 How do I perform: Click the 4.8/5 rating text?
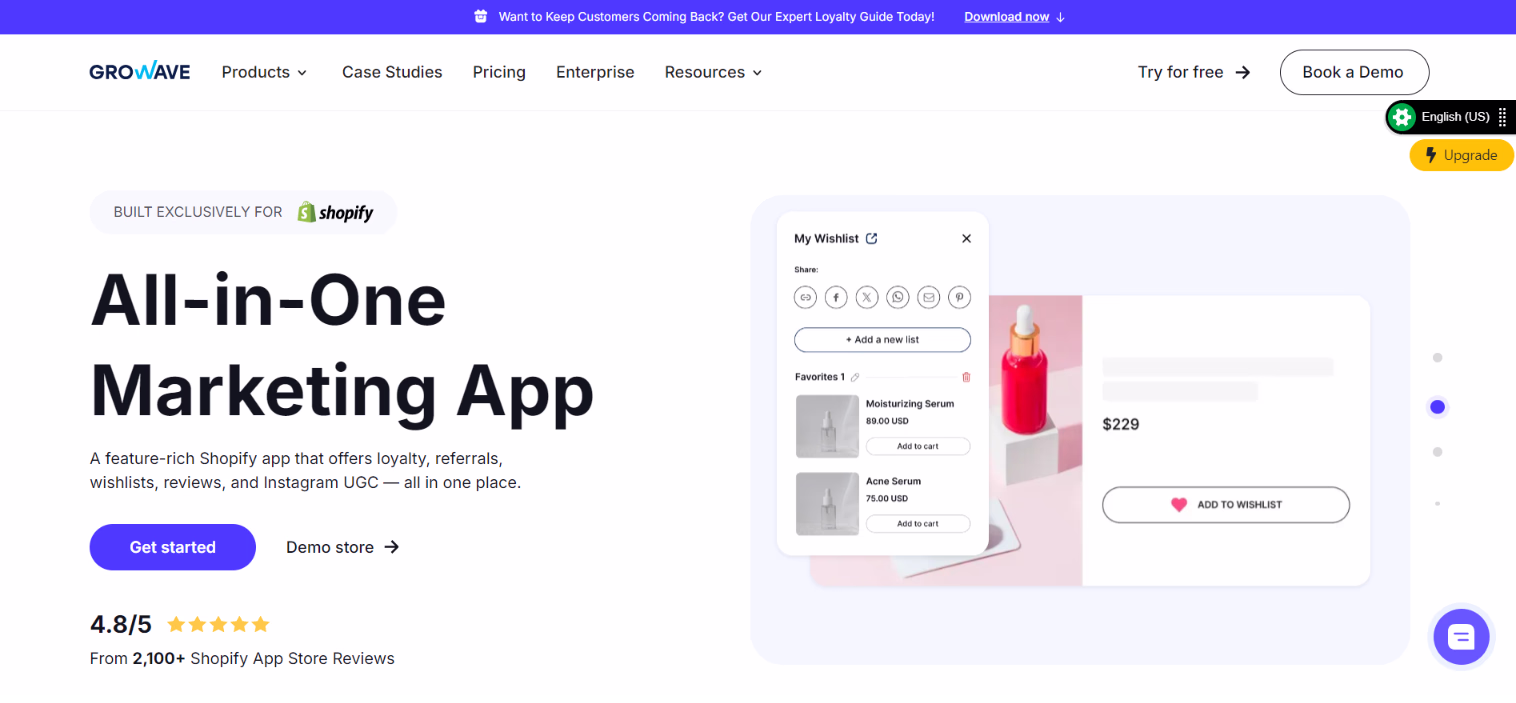[121, 625]
